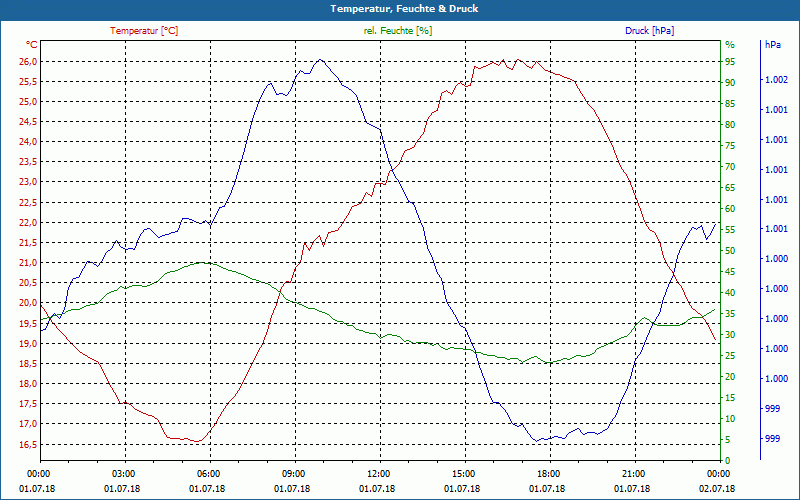Screen dimensions: 800x500
Task: Select the green 'rel. Feuchte [%]' legend label
Action: point(398,31)
